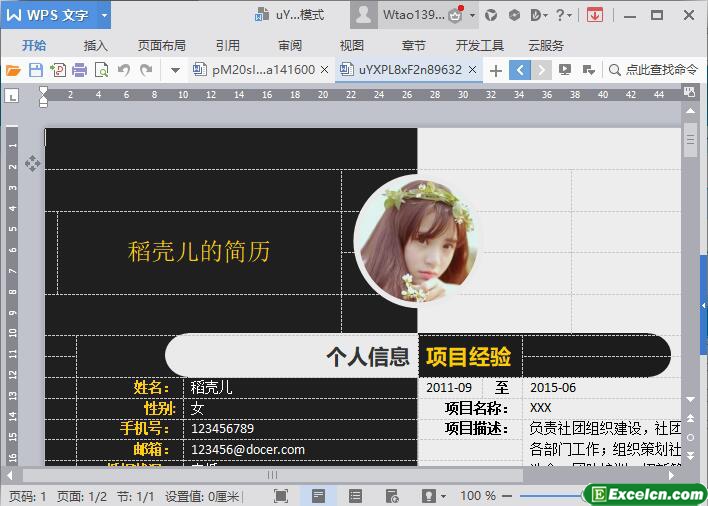Viewport: 708px width, 506px height.
Task: Click the open folder icon in quick toolbar
Action: pos(13,70)
